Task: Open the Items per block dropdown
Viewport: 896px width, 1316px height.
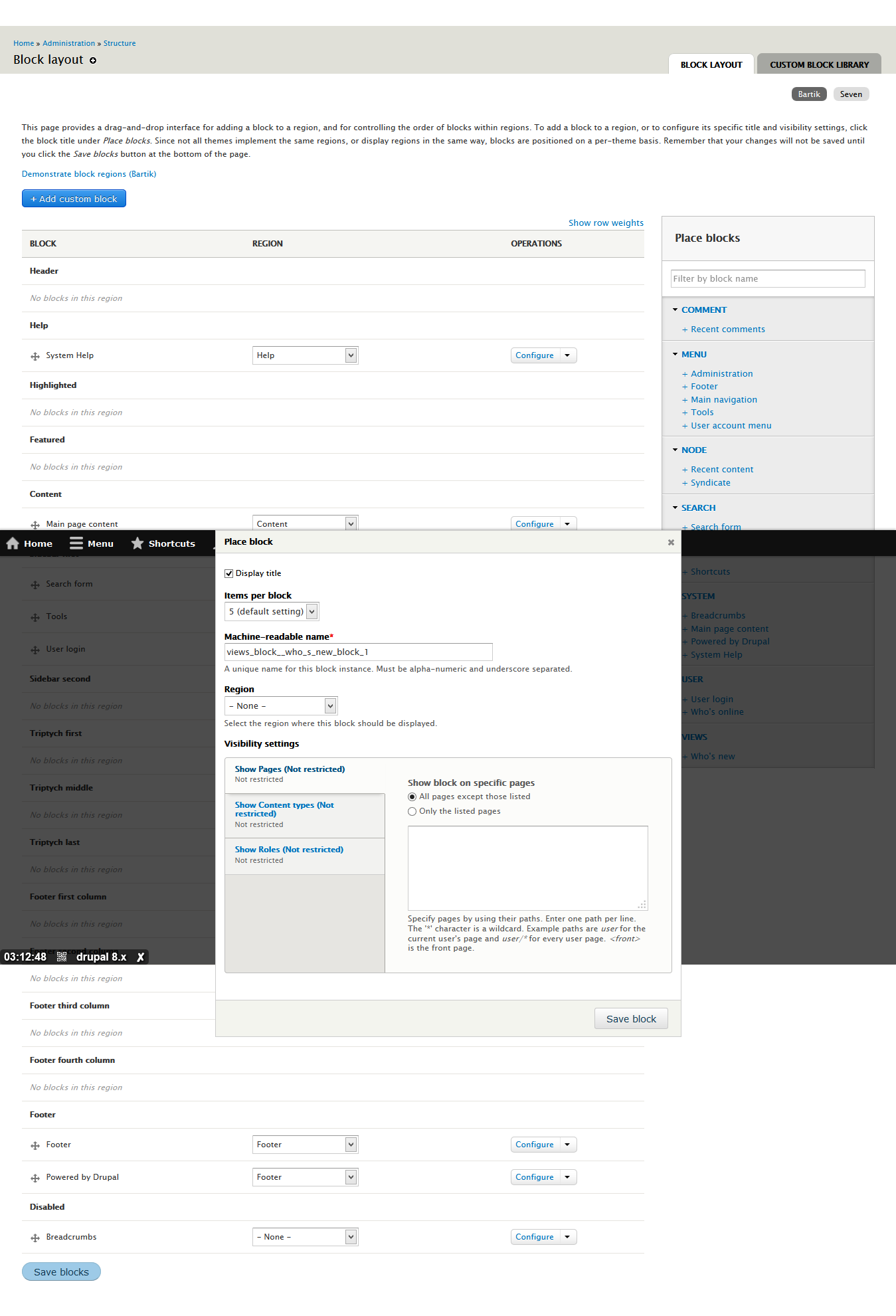Action: click(x=272, y=611)
